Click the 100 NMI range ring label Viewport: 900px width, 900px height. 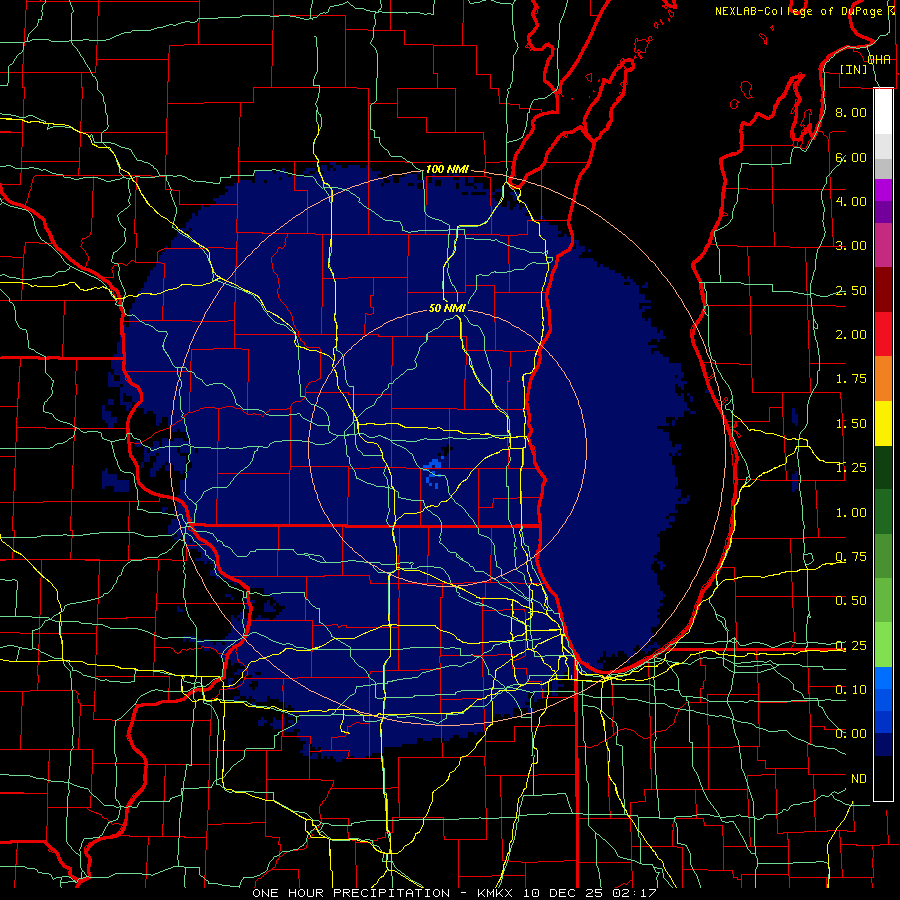point(447,169)
